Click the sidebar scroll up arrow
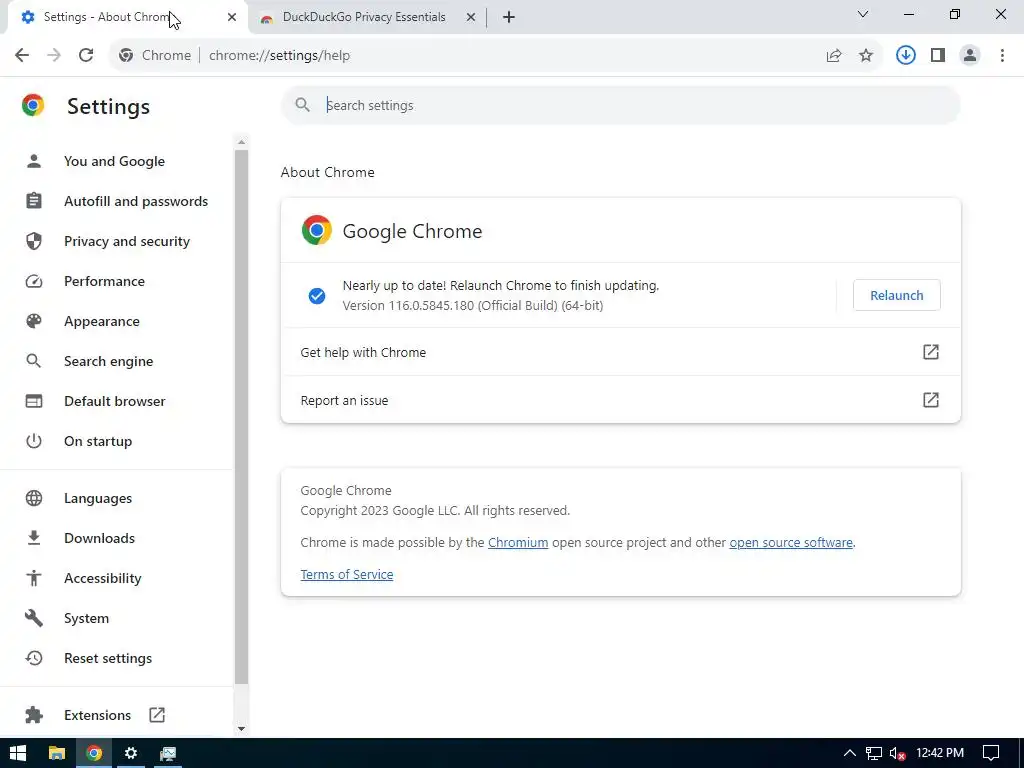The width and height of the screenshot is (1024, 768). pyautogui.click(x=242, y=142)
